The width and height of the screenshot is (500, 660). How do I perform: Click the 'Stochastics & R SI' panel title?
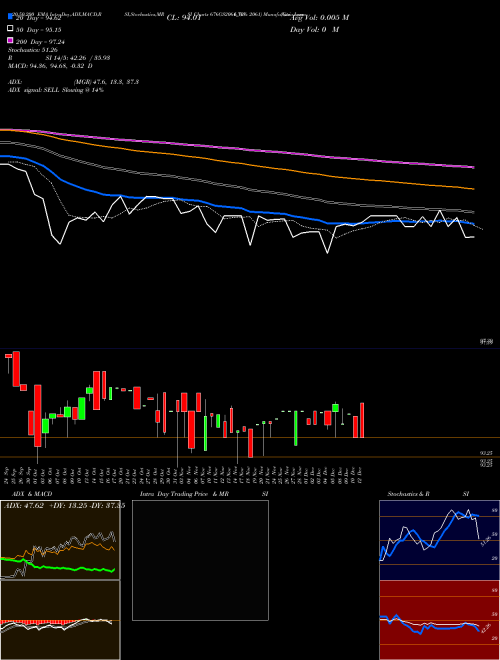[428, 494]
